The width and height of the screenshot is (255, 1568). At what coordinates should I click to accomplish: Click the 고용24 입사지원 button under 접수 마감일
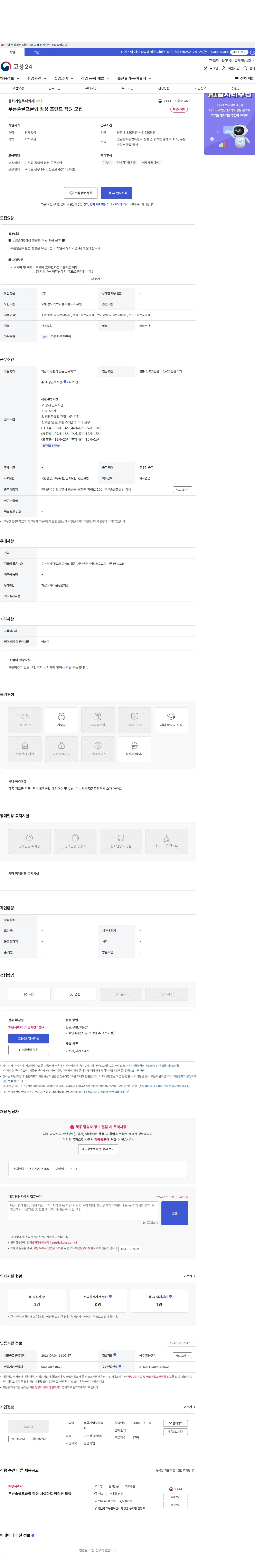(x=29, y=1039)
